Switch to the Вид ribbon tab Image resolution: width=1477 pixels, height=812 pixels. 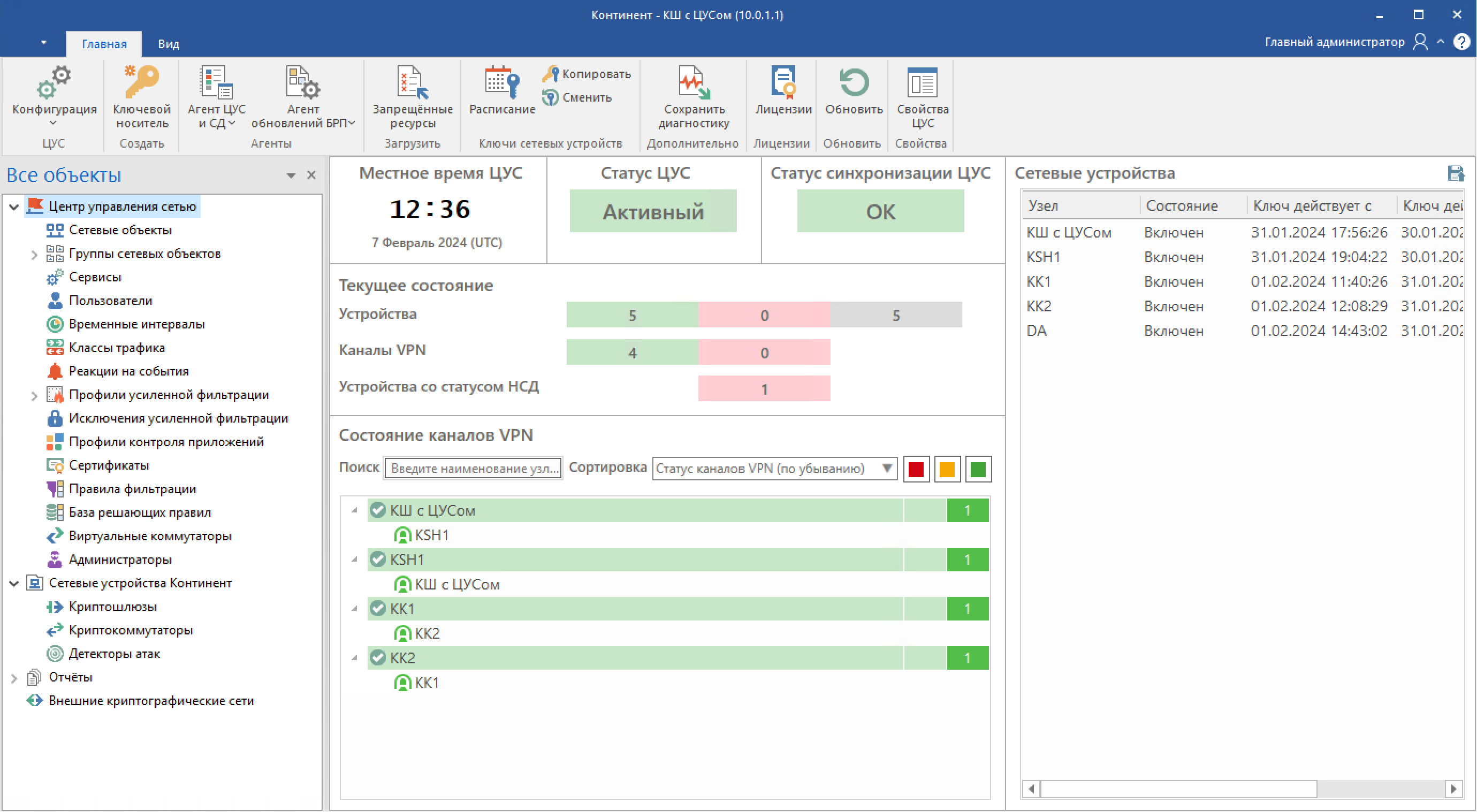pyautogui.click(x=169, y=44)
